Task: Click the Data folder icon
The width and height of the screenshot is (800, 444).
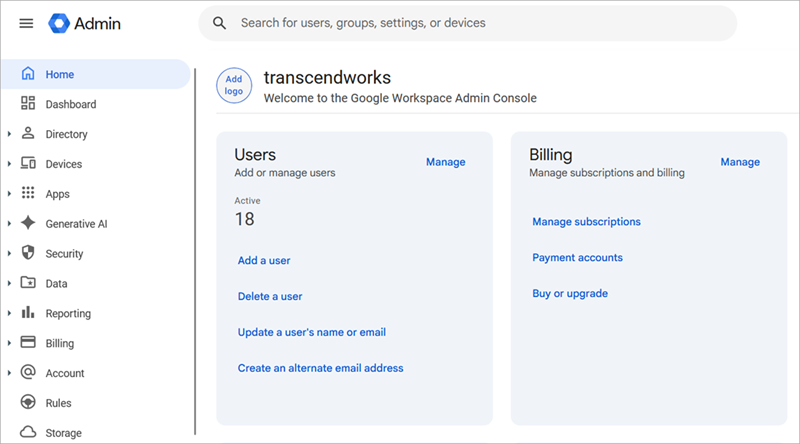Action: 28,282
